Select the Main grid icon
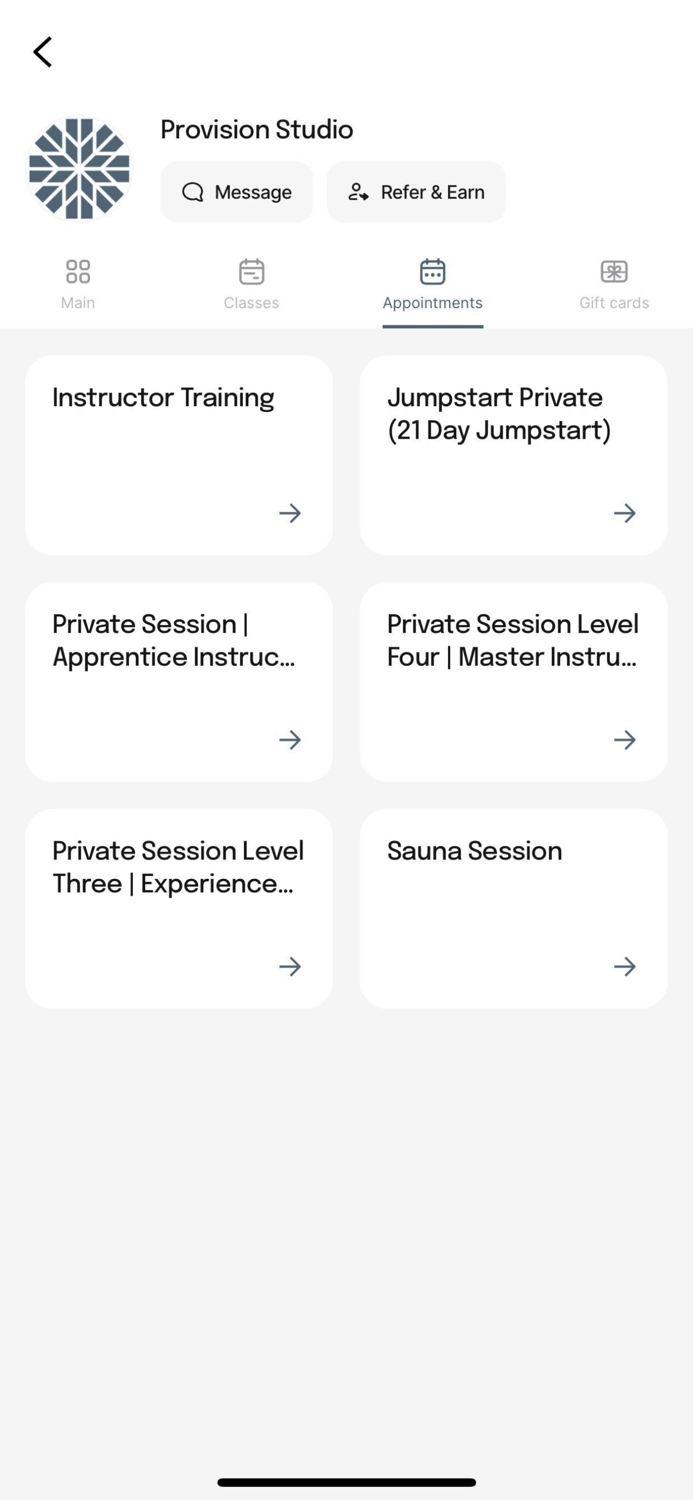The width and height of the screenshot is (693, 1500). (x=77, y=271)
